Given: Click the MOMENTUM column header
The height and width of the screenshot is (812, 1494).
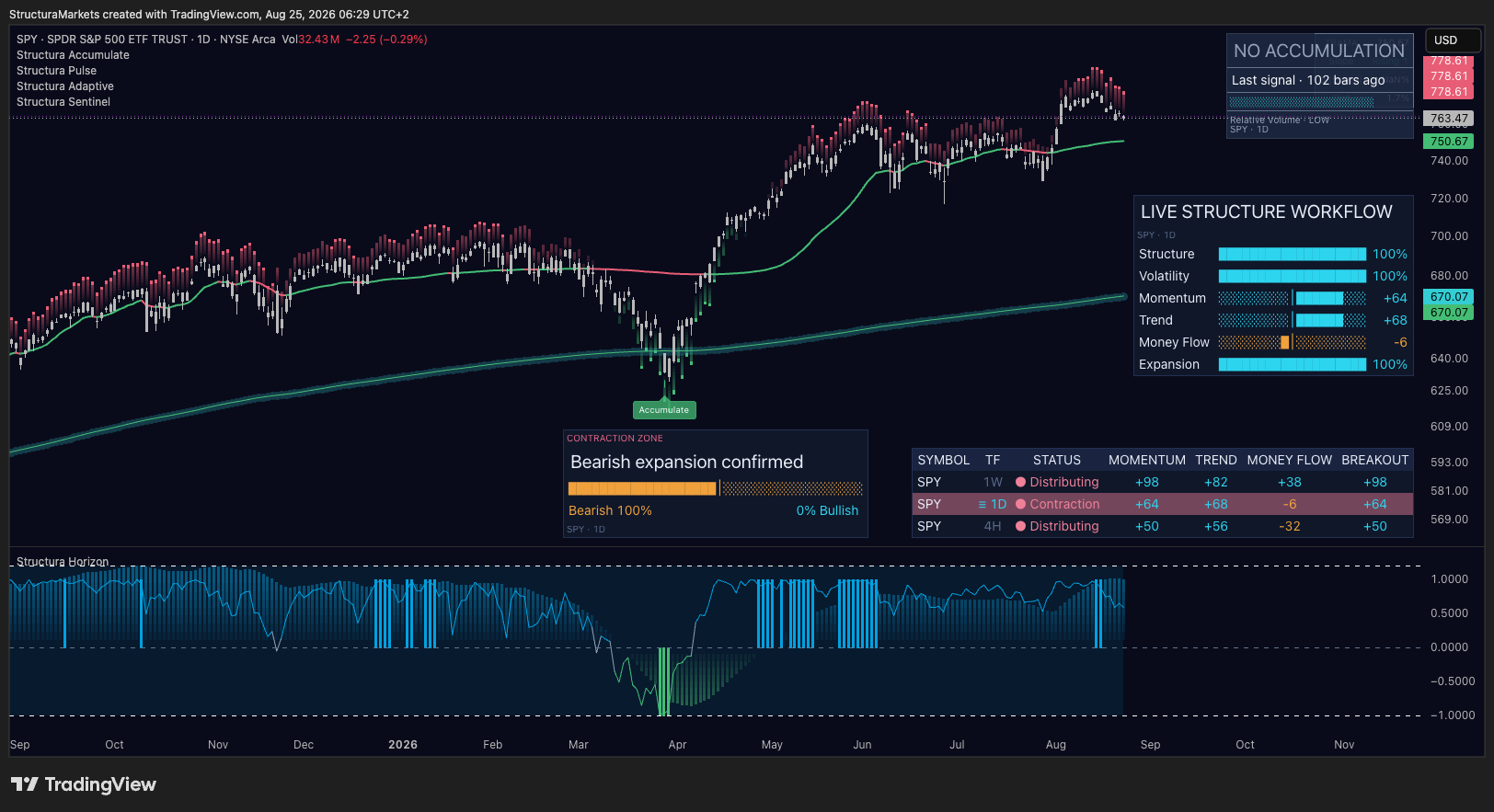Looking at the screenshot, I should pyautogui.click(x=1147, y=460).
